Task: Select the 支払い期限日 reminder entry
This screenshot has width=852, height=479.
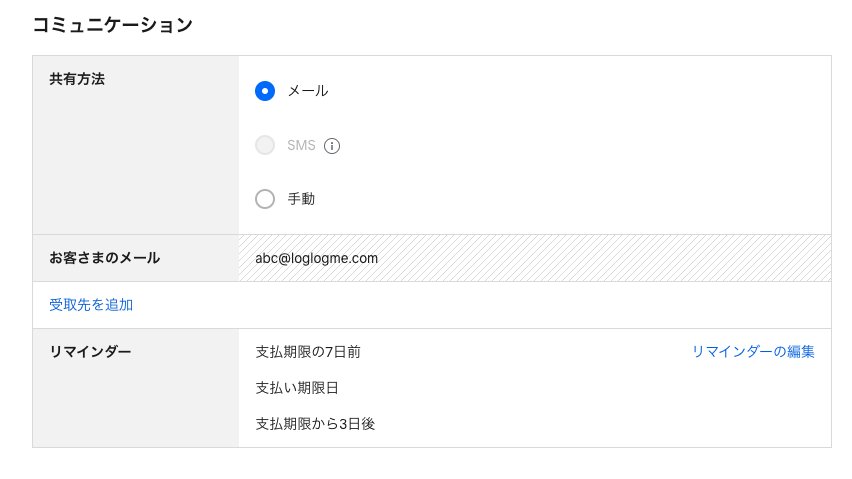Action: (297, 388)
